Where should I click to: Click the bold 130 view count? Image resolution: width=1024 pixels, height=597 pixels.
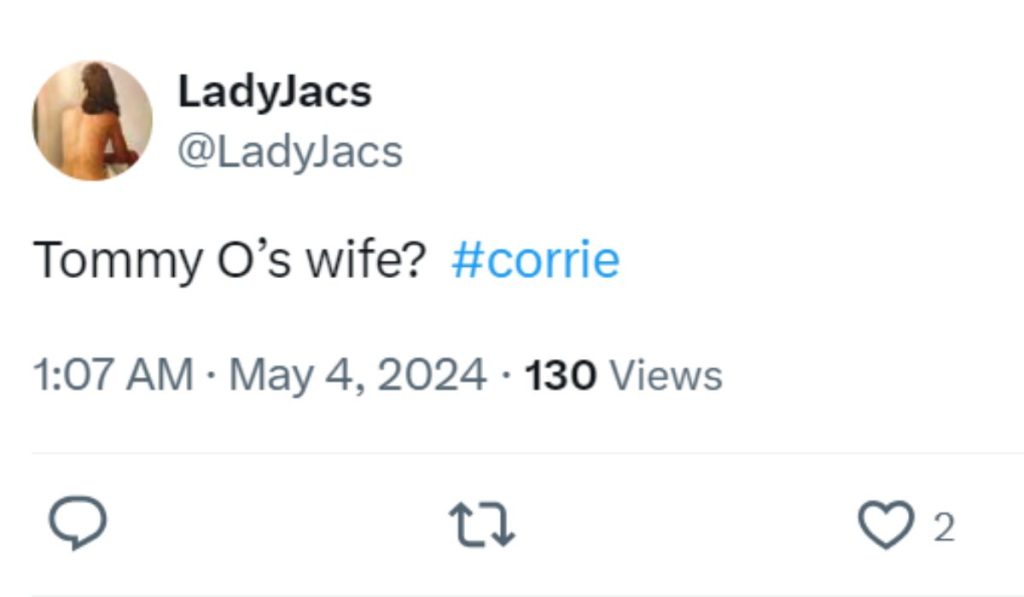click(560, 376)
